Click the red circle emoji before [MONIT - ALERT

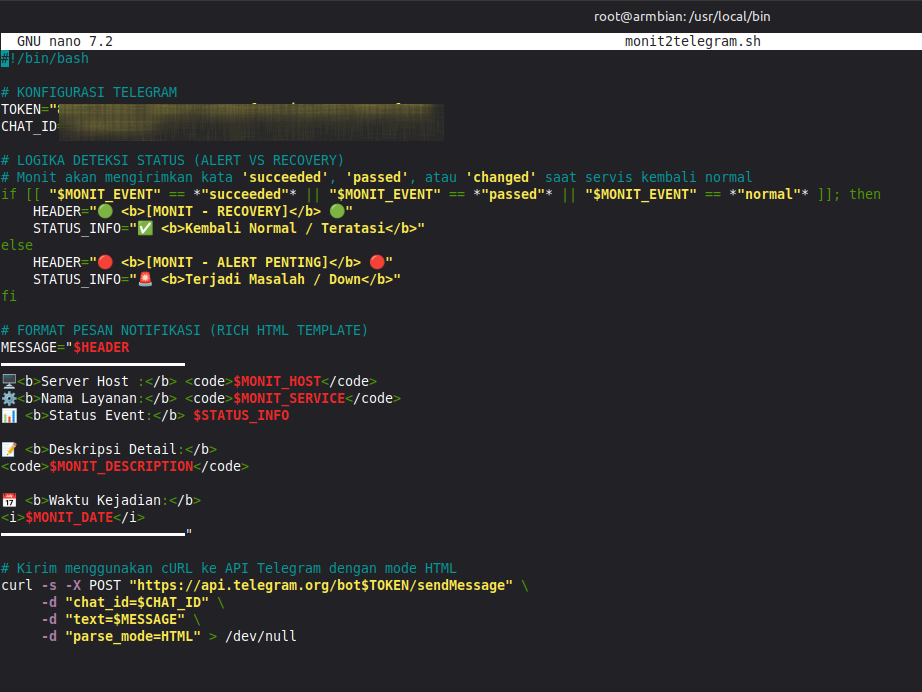pos(105,262)
